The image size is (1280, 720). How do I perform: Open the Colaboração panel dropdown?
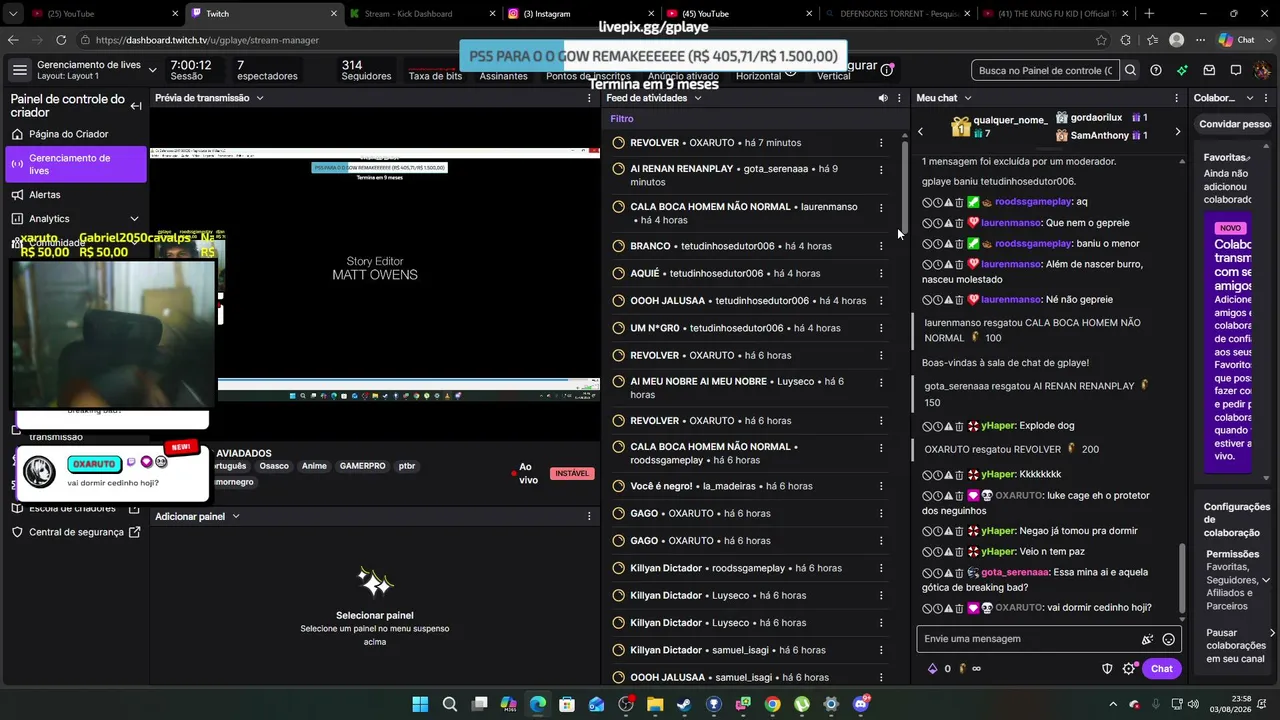click(1250, 98)
